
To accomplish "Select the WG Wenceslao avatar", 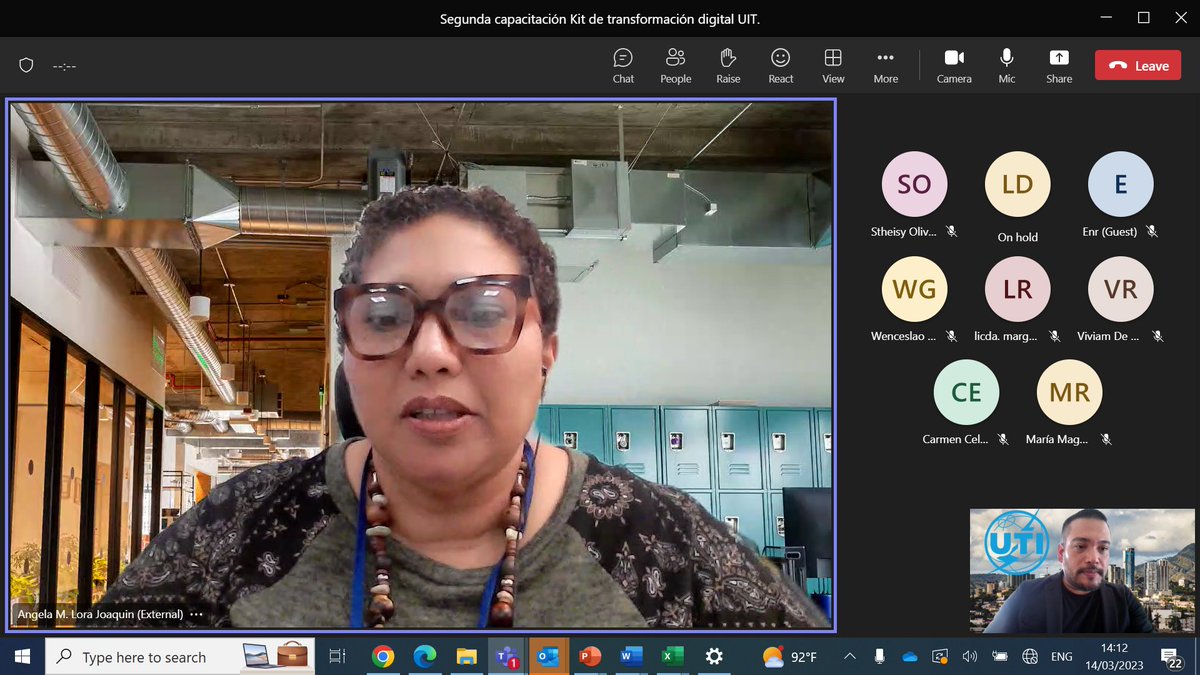I will click(914, 289).
